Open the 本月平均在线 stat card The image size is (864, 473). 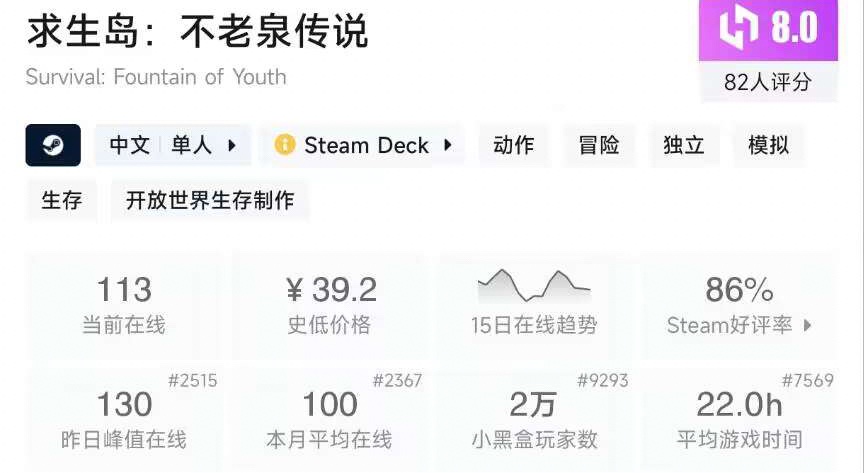pyautogui.click(x=330, y=420)
